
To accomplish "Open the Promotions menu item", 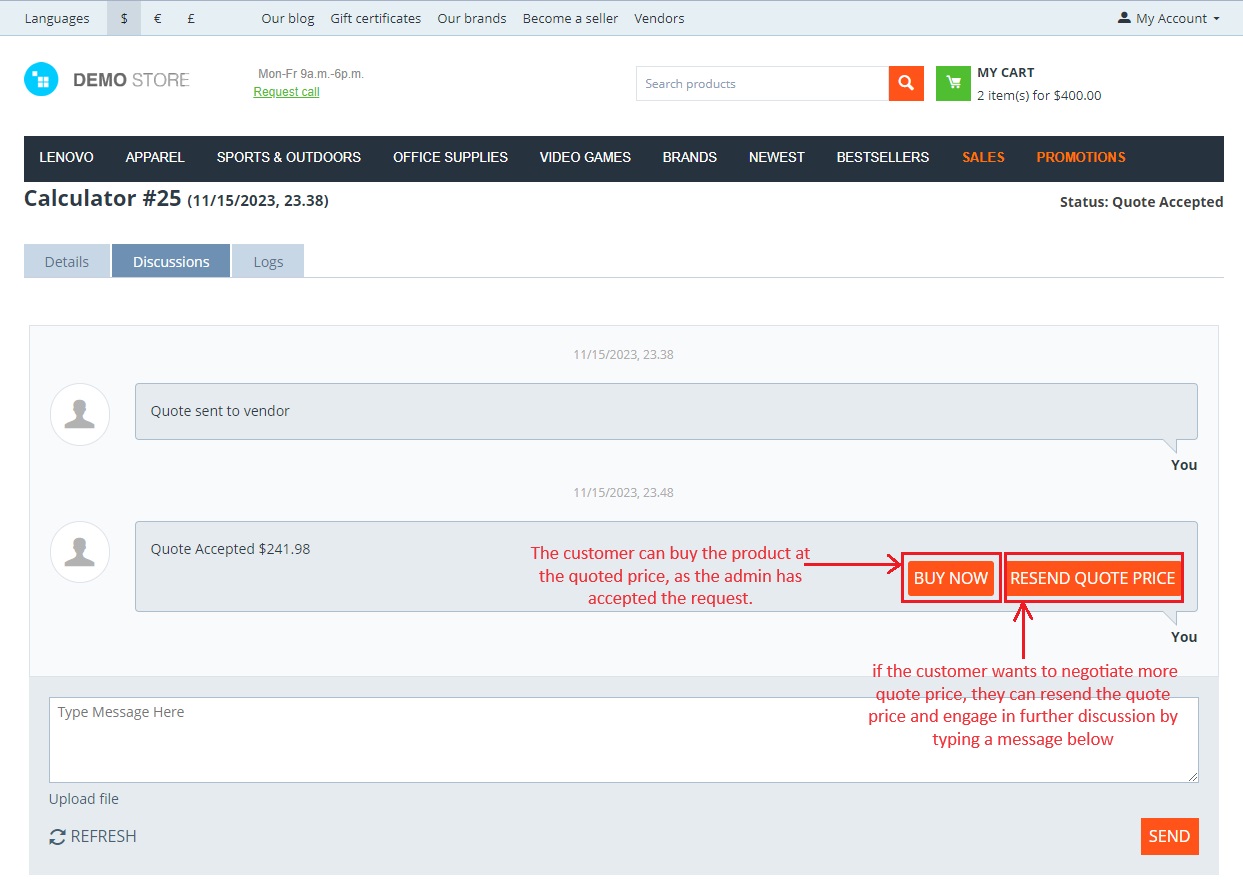I will point(1081,157).
